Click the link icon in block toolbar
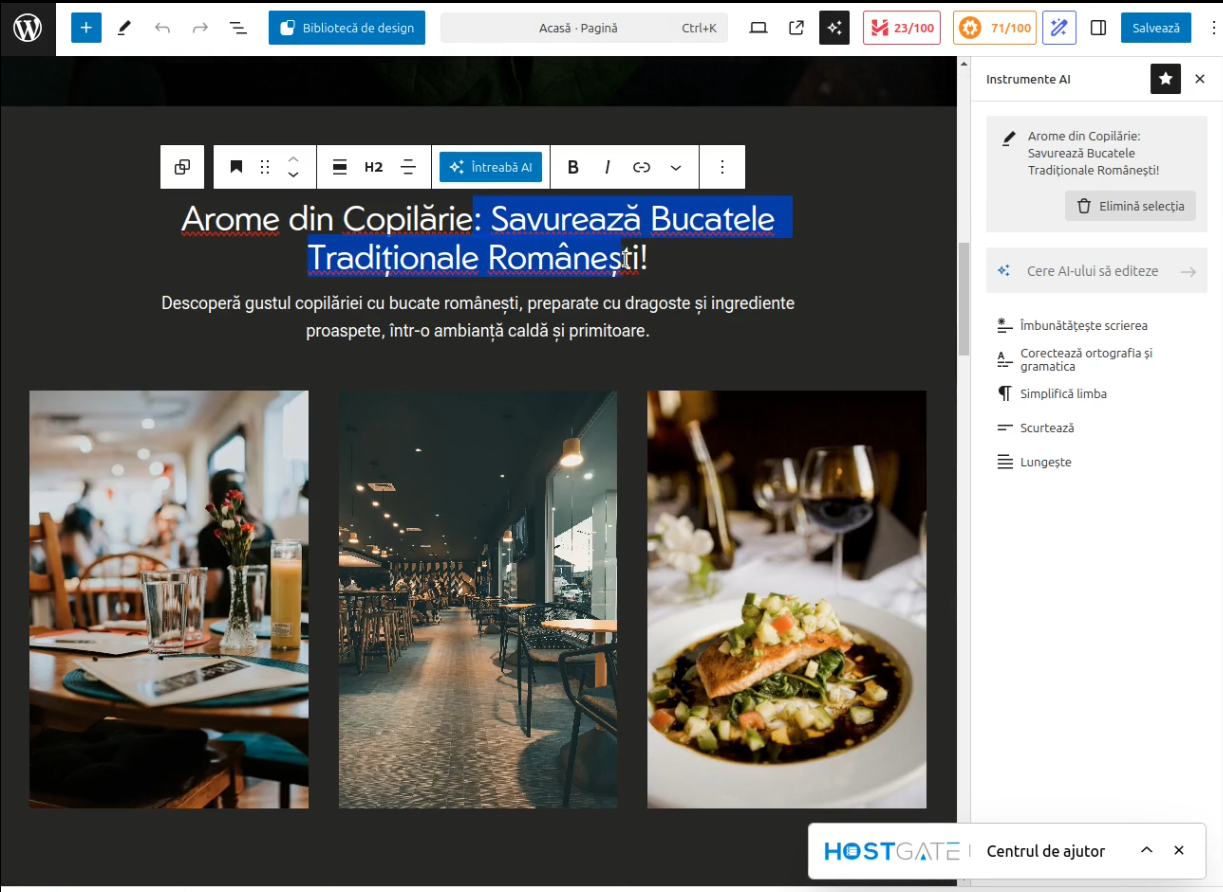This screenshot has height=892, width=1223. pyautogui.click(x=641, y=167)
